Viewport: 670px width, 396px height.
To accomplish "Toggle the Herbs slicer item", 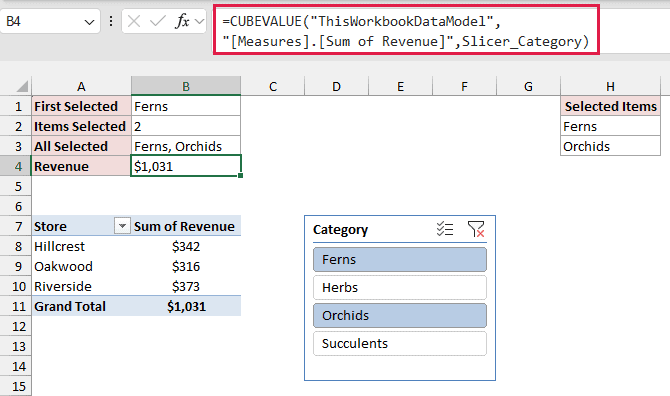I will click(x=400, y=287).
